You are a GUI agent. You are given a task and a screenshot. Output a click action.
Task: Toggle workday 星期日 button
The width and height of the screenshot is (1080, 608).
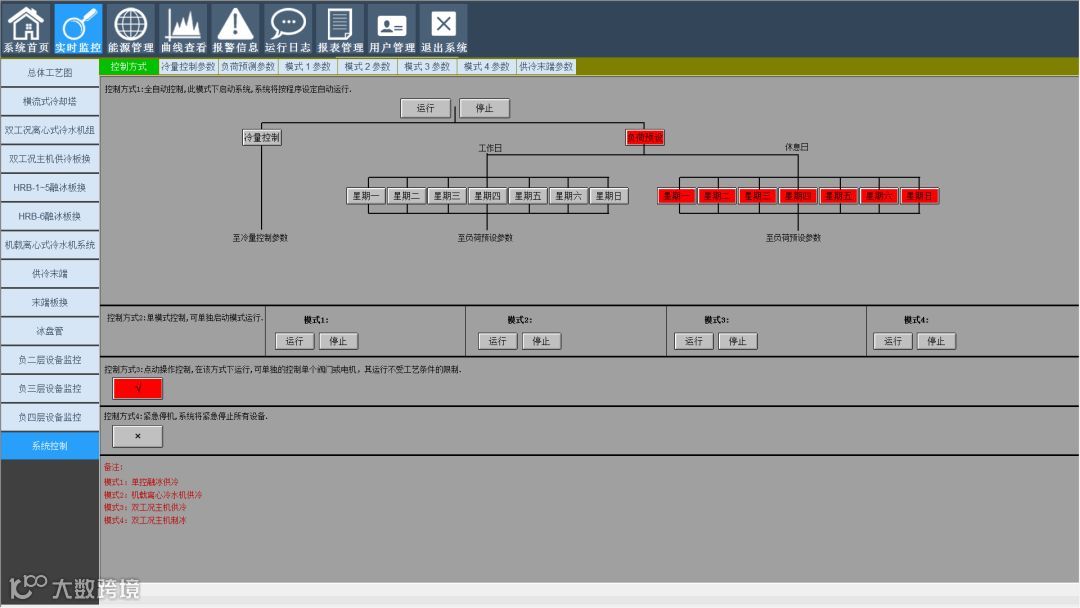point(609,196)
